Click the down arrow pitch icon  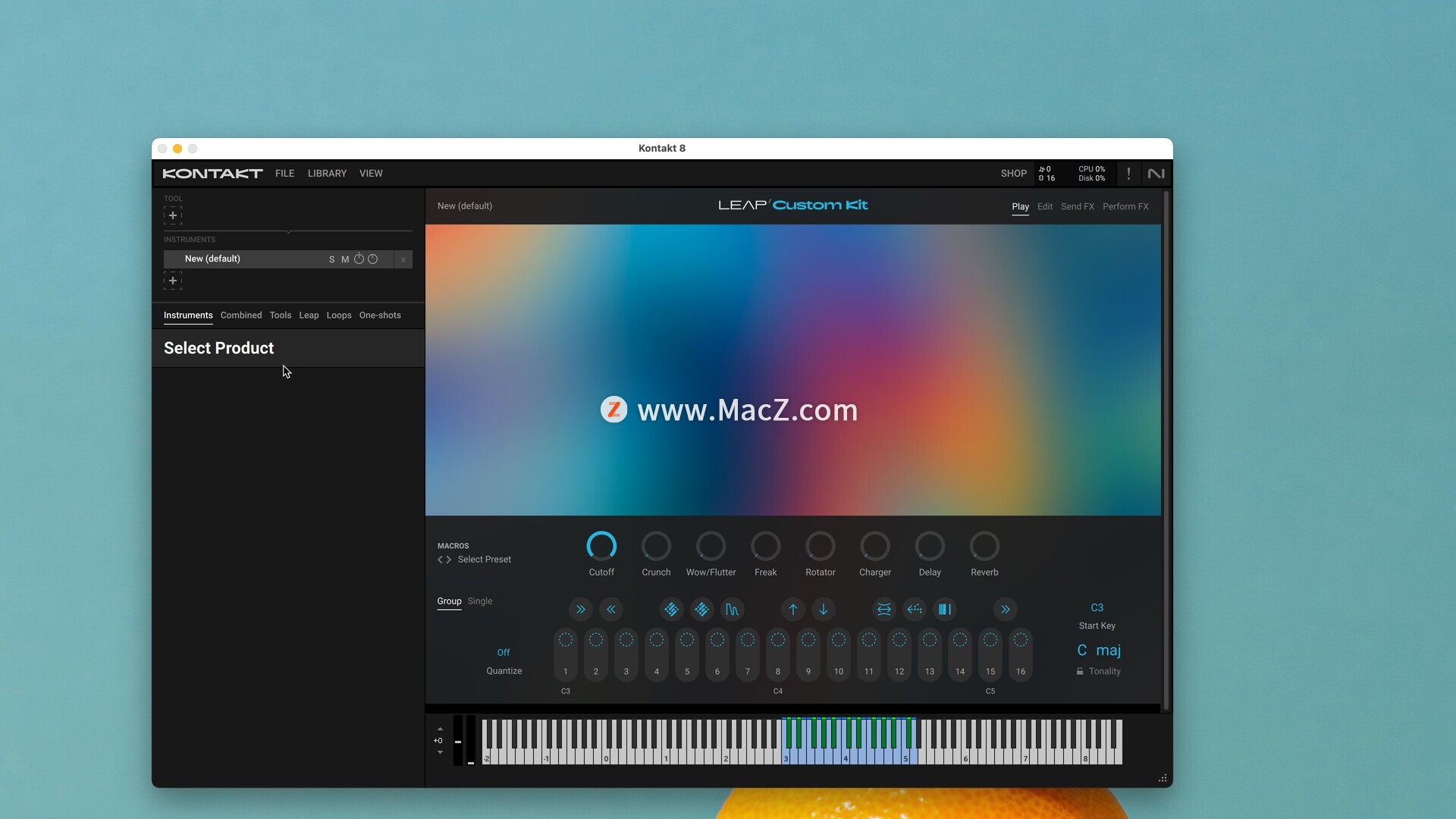click(824, 609)
